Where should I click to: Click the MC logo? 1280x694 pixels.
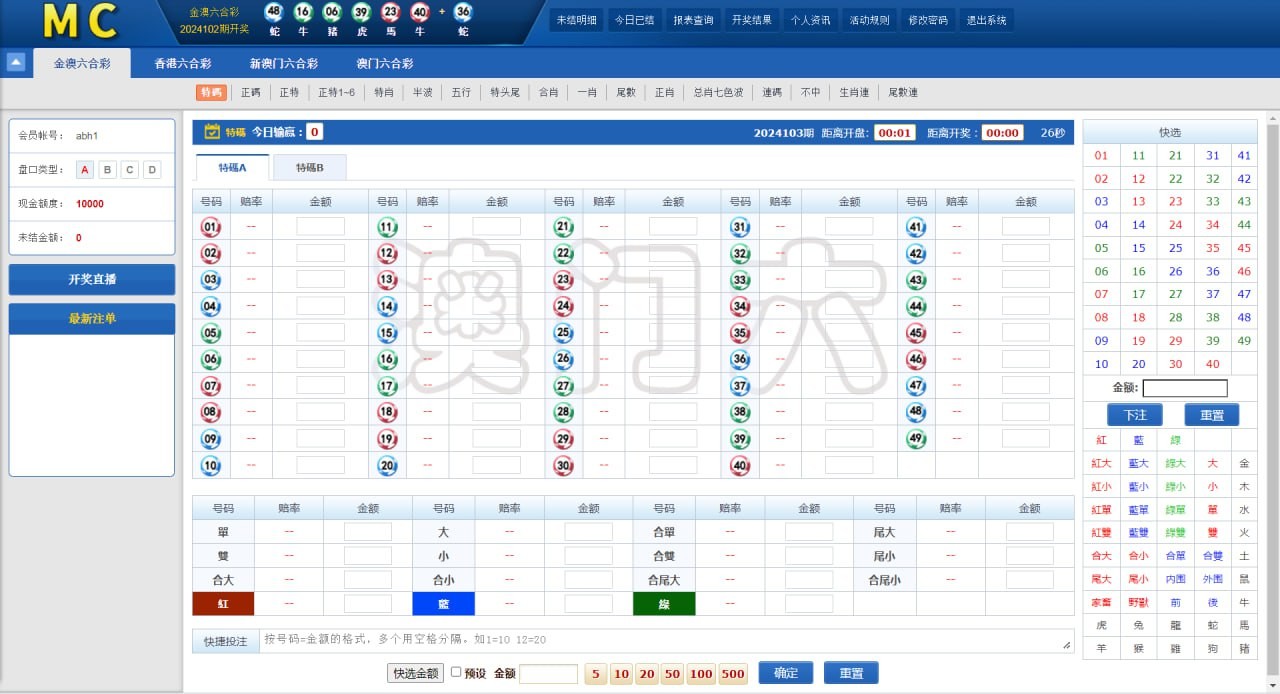point(81,21)
